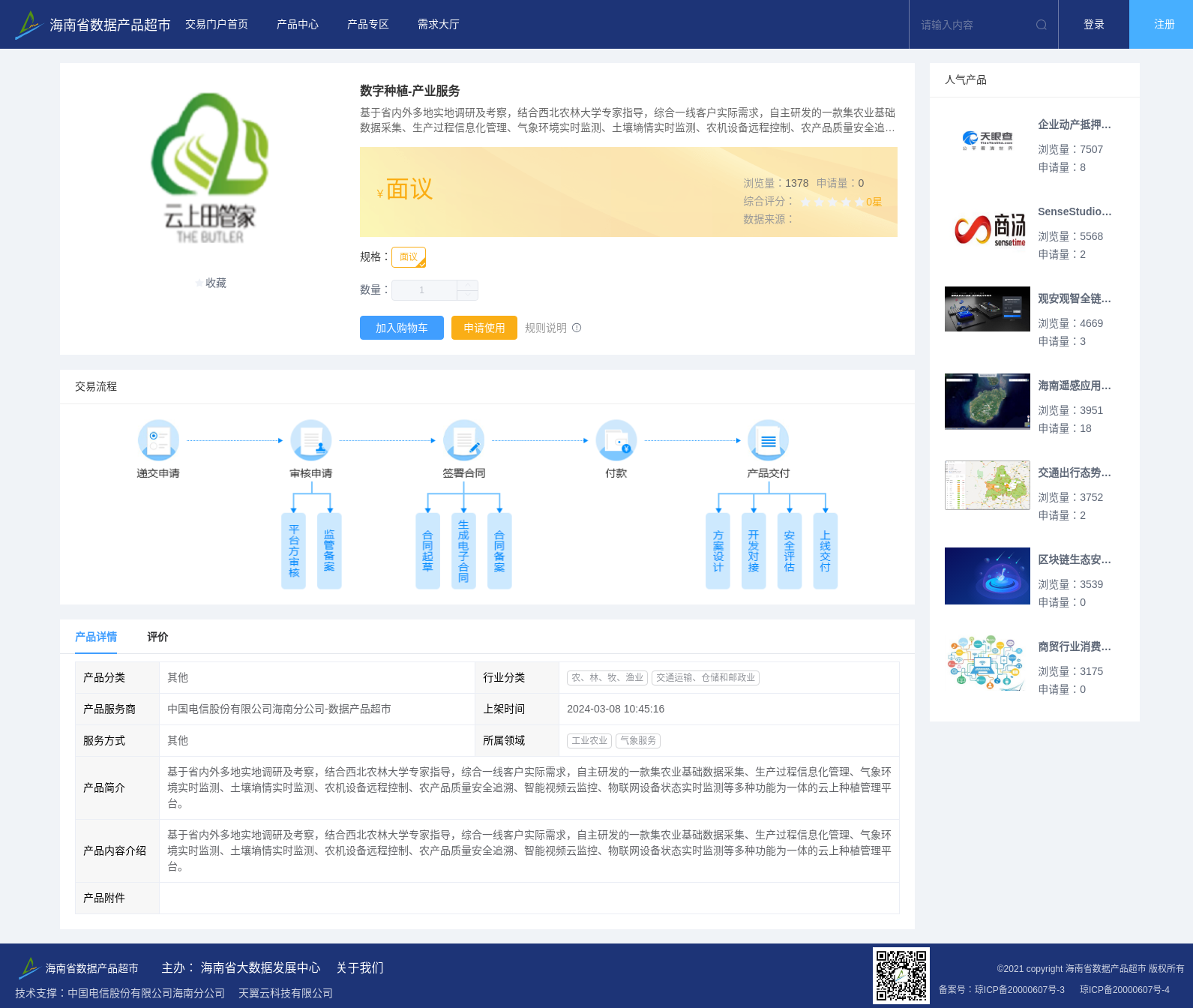
Task: Click the 交通运输、仓储和邮政业 industry tag
Action: (x=706, y=678)
